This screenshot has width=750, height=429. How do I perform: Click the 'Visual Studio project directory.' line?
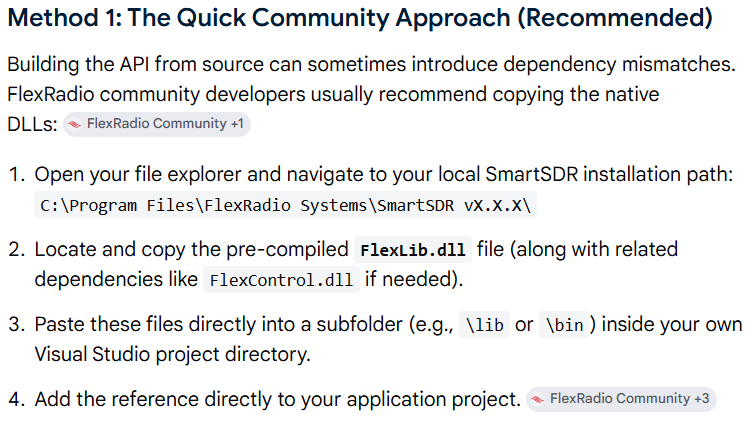coord(173,354)
